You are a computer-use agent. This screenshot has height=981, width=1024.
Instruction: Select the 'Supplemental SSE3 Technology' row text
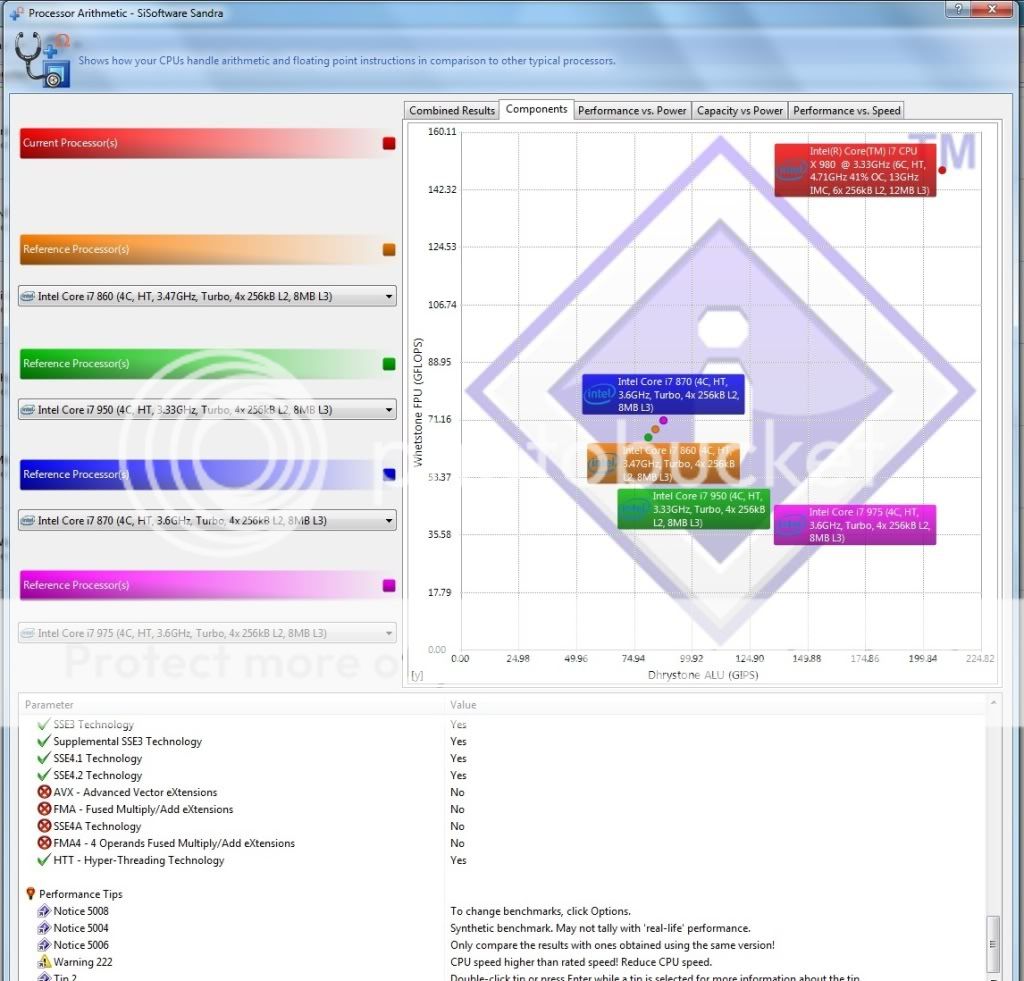point(127,741)
